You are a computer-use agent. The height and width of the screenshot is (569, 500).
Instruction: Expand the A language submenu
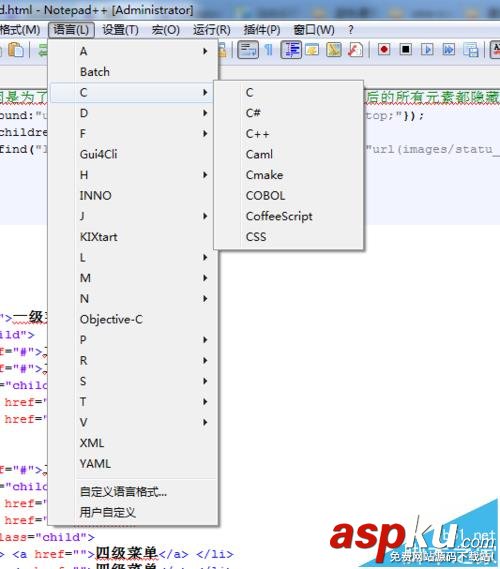[x=133, y=51]
